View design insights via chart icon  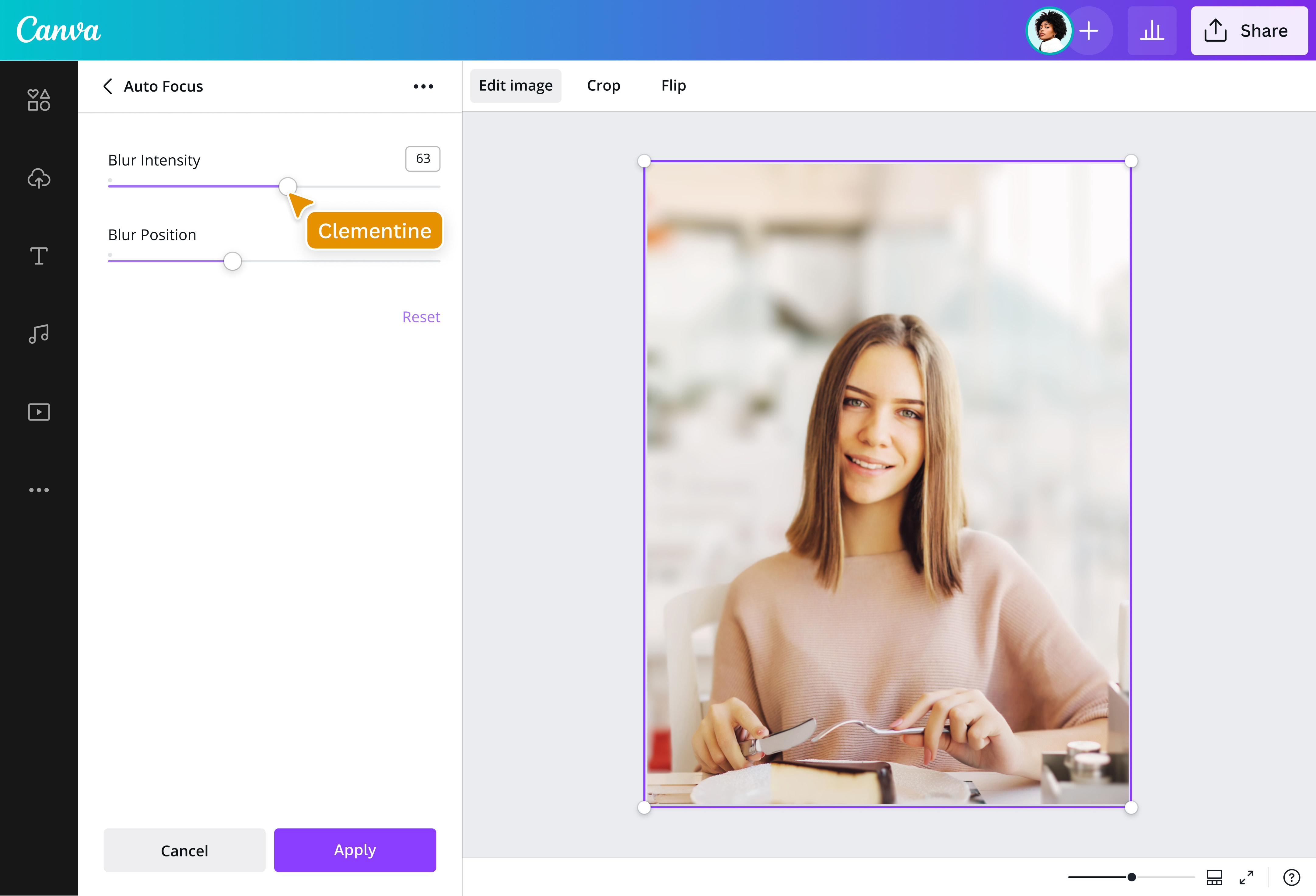pyautogui.click(x=1152, y=30)
